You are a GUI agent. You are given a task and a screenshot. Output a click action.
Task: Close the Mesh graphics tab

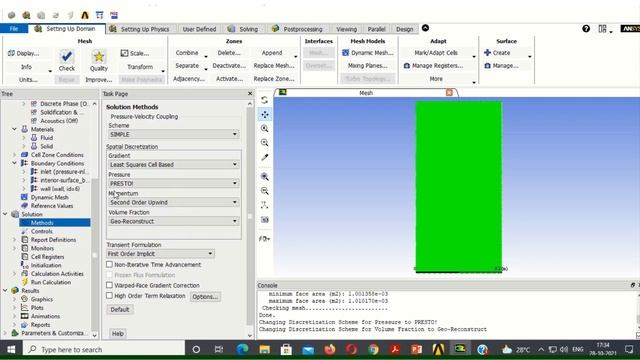449,93
